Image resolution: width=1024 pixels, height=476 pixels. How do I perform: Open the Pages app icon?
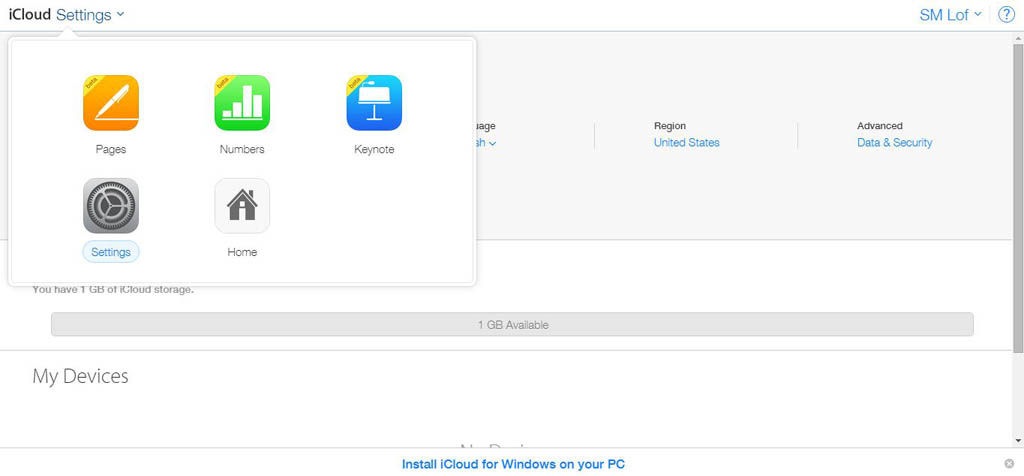pos(110,103)
